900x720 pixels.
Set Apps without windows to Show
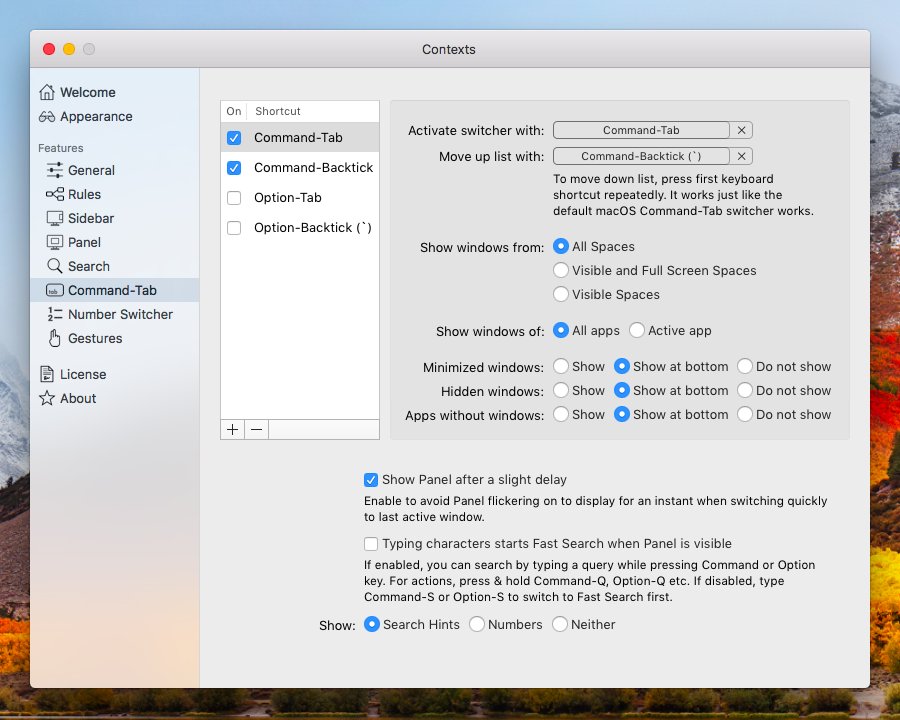(561, 415)
